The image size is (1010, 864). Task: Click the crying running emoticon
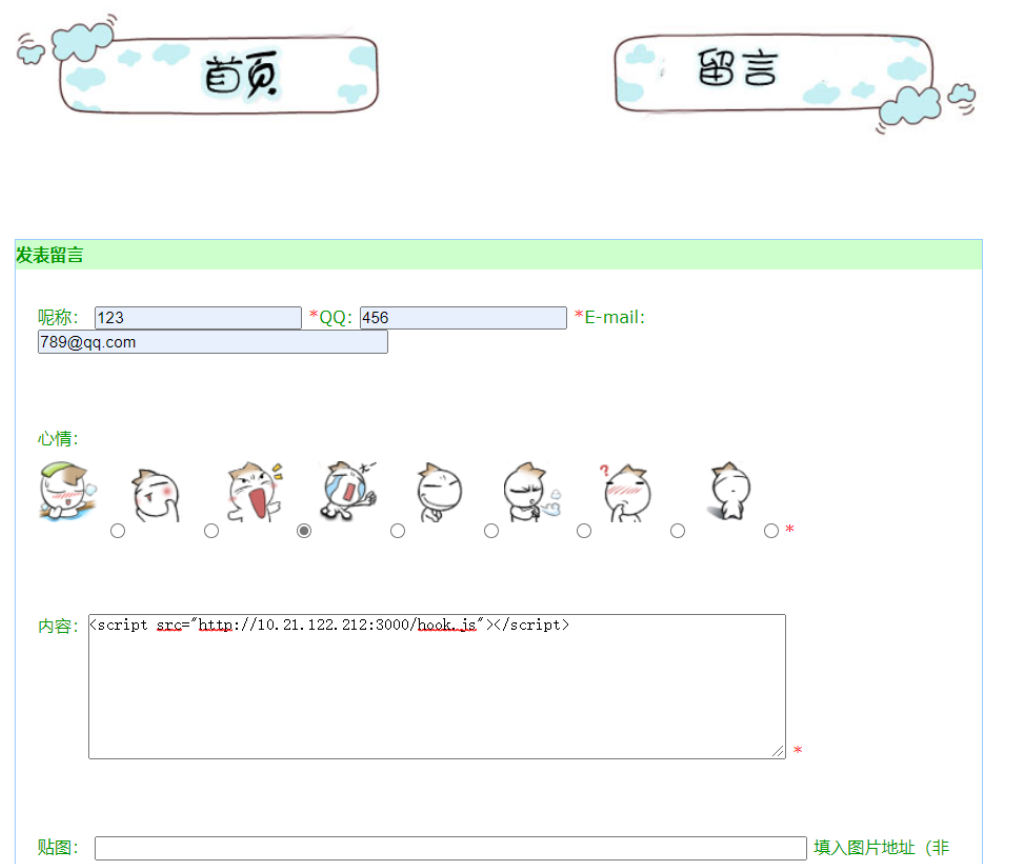[x=349, y=490]
